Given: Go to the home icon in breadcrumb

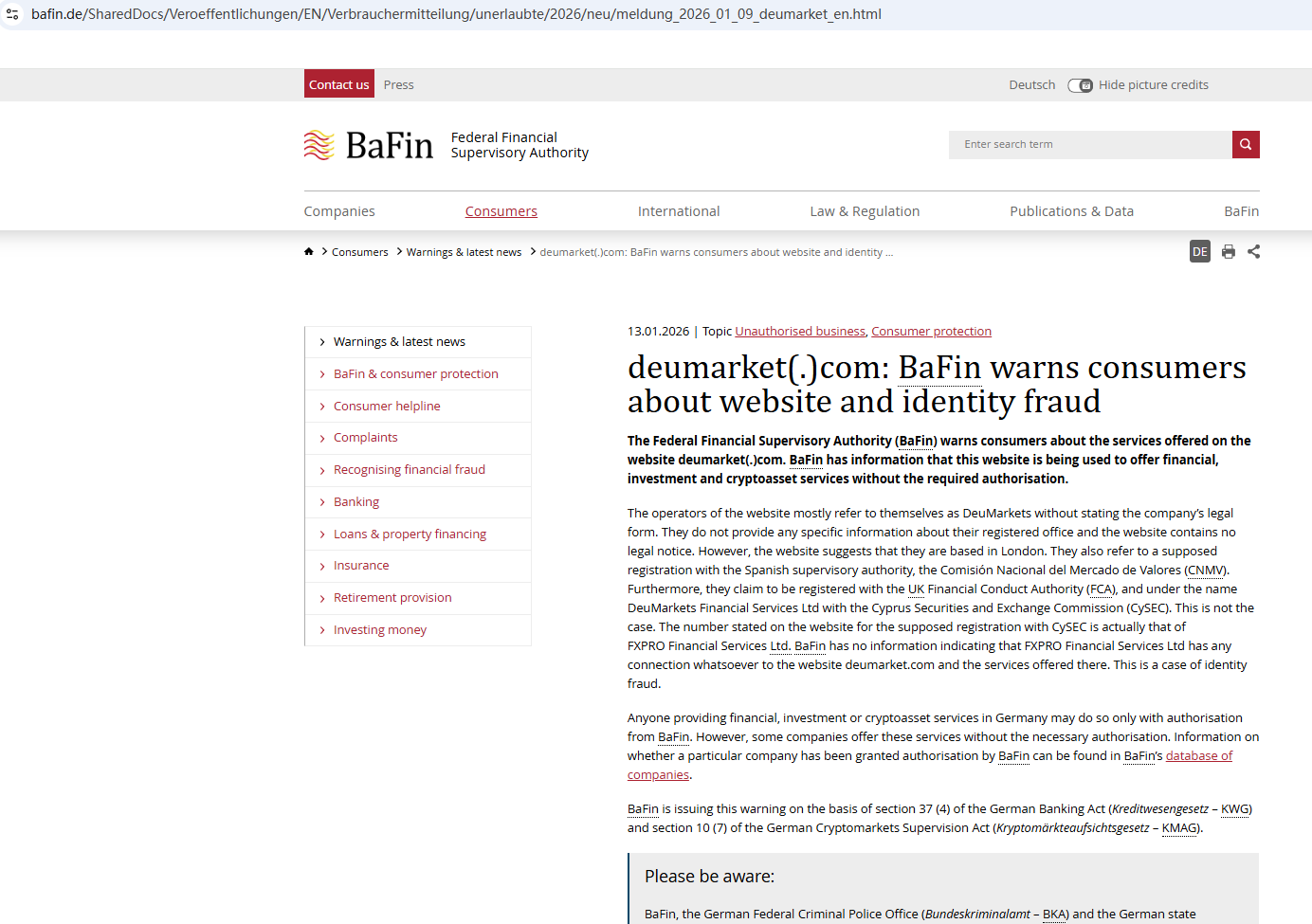Looking at the screenshot, I should click(x=309, y=252).
